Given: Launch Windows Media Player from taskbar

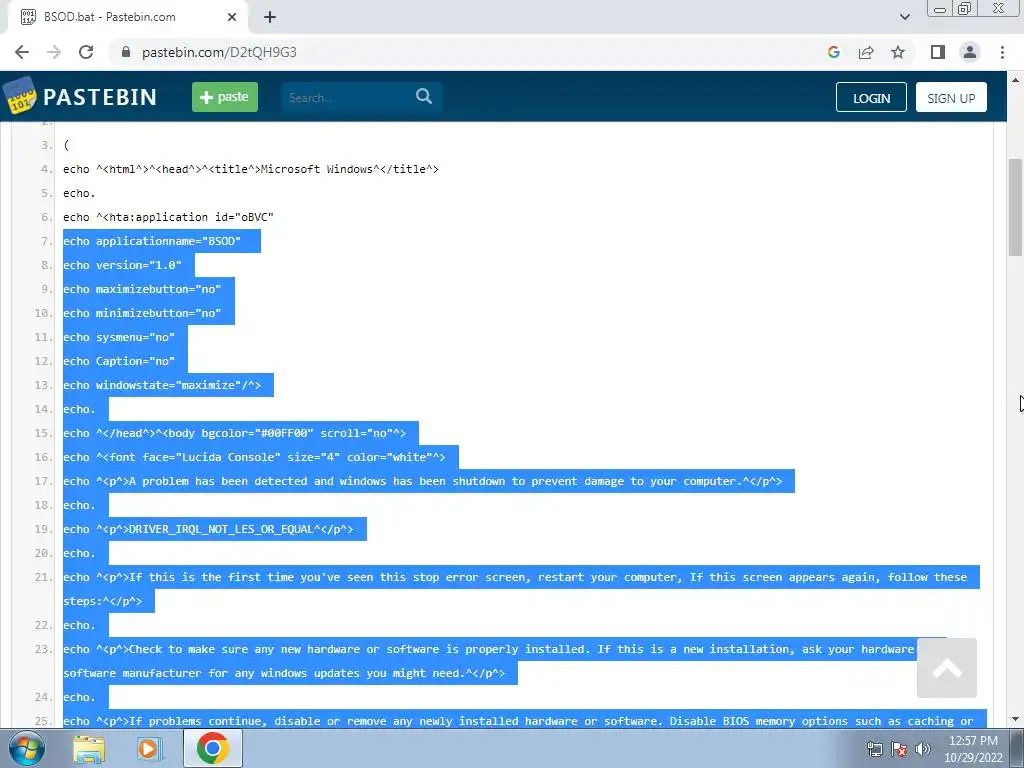Looking at the screenshot, I should 149,749.
